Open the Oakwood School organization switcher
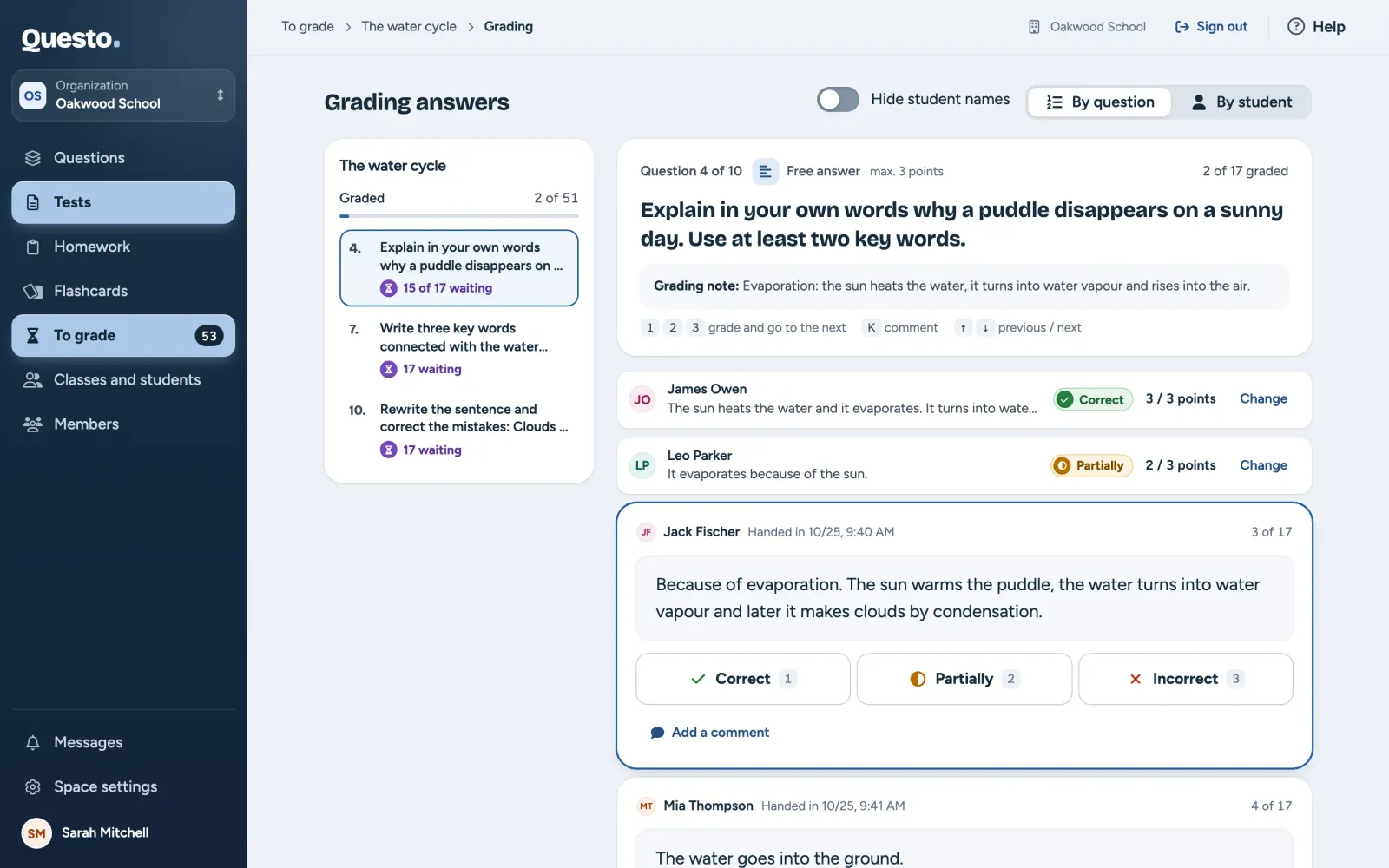 point(123,95)
